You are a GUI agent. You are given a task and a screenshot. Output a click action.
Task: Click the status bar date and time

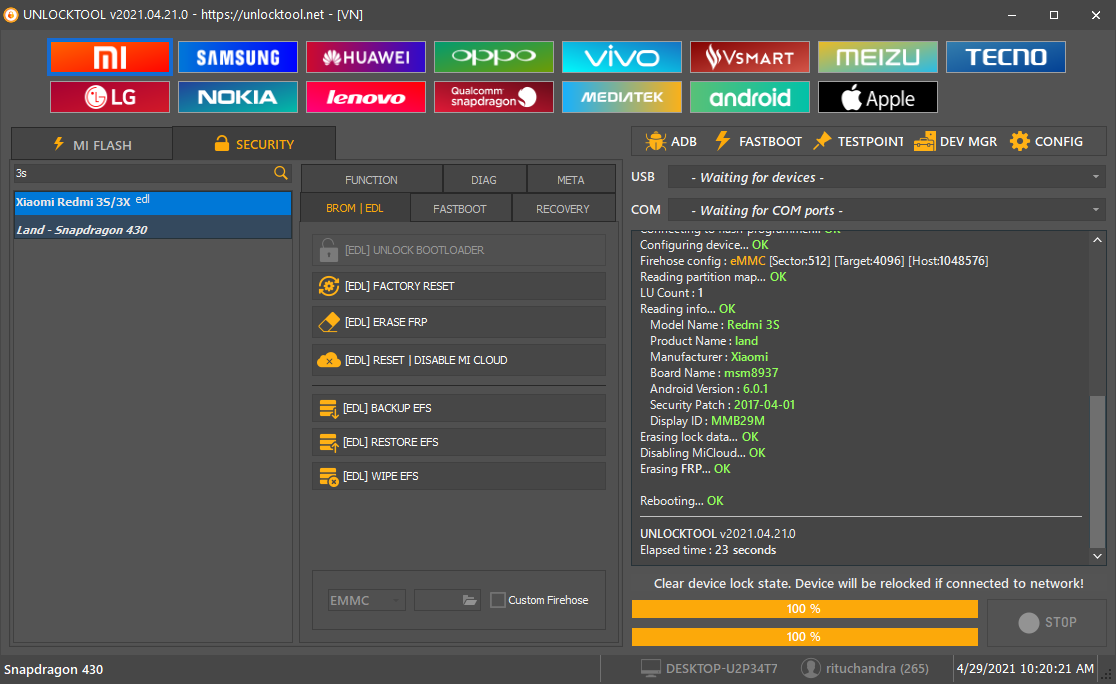1025,668
